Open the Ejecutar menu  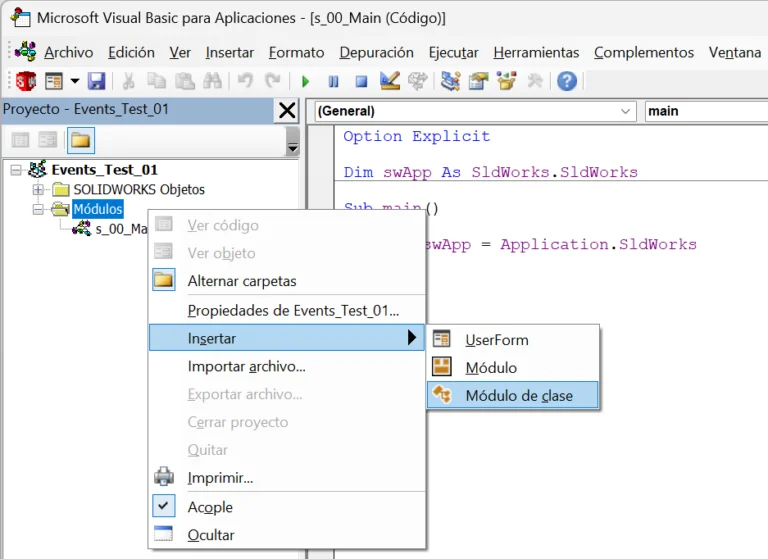(453, 52)
